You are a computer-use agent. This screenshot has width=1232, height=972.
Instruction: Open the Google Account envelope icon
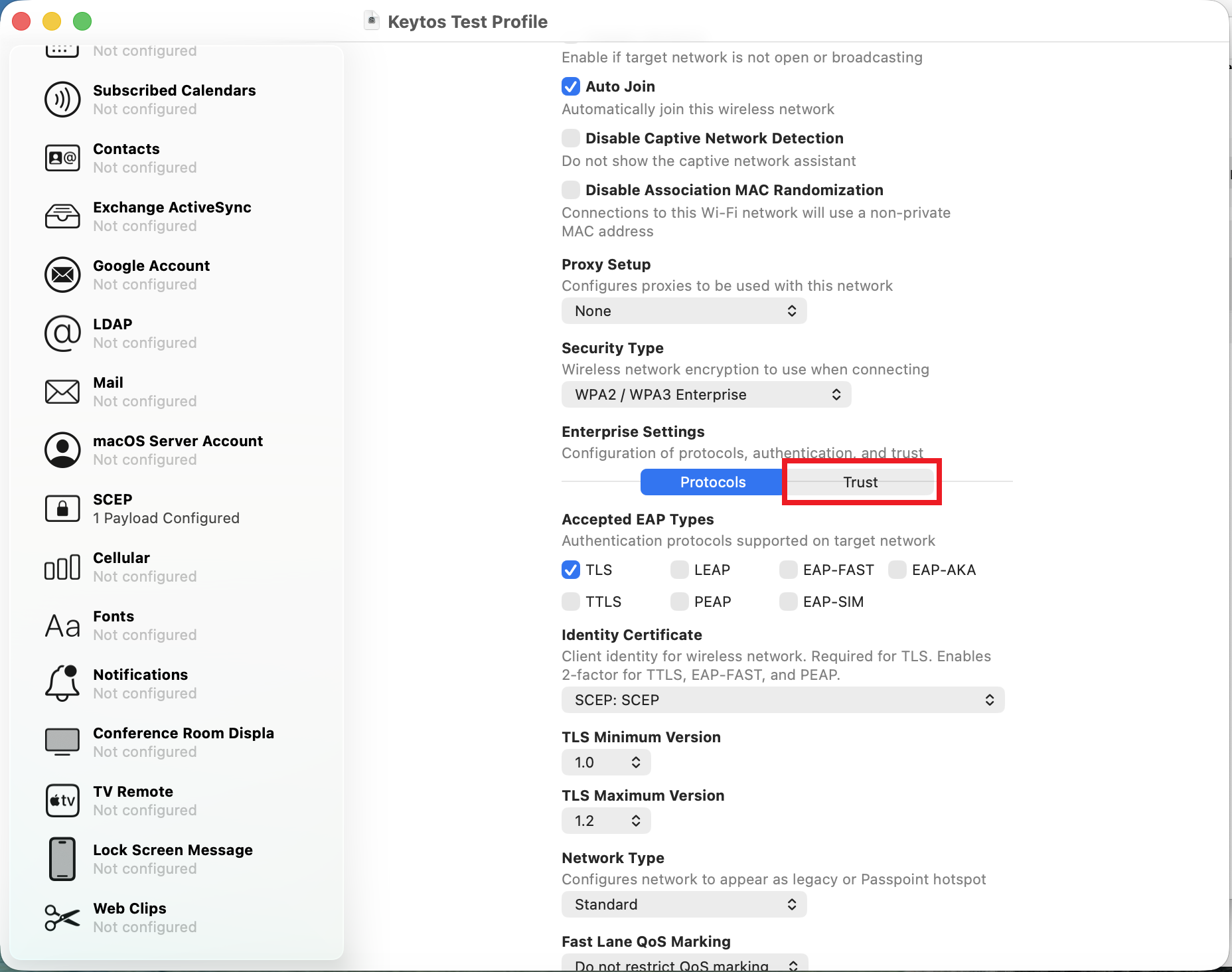62,275
